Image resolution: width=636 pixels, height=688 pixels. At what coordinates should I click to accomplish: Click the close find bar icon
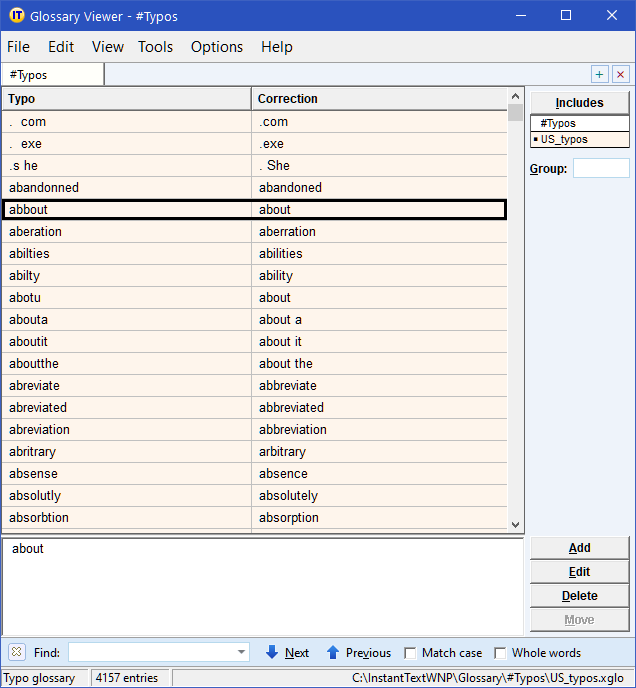[17, 652]
